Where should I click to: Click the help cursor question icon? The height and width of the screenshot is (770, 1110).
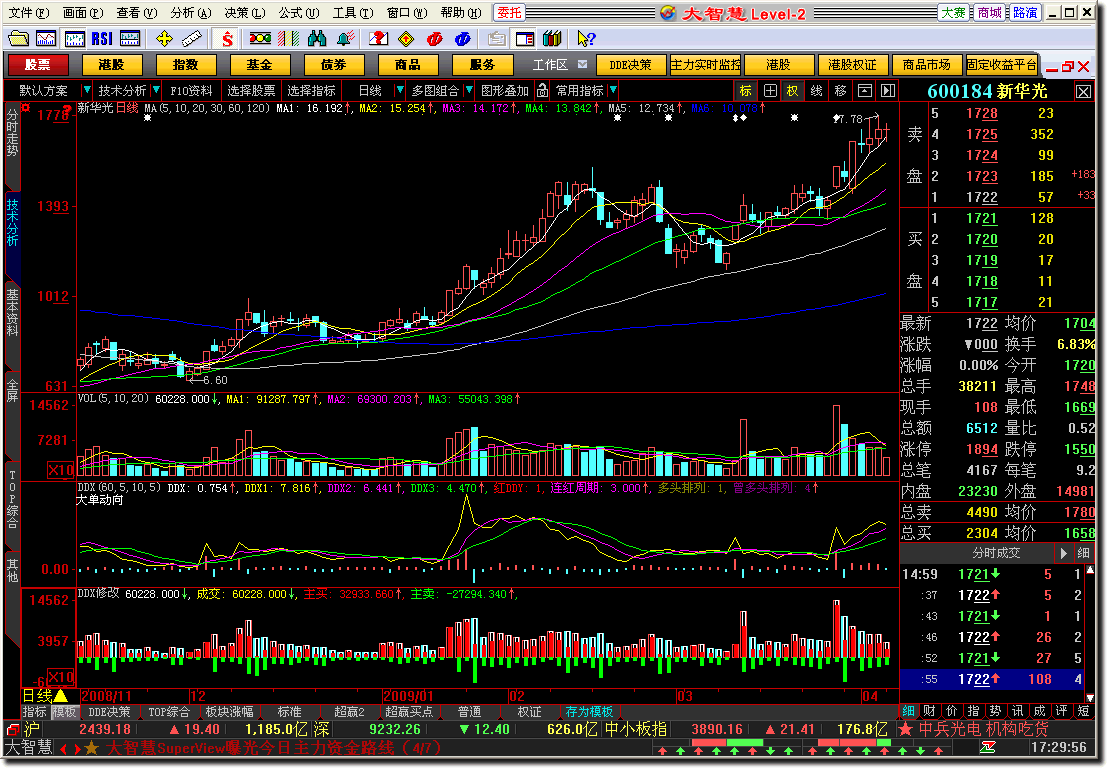[586, 39]
